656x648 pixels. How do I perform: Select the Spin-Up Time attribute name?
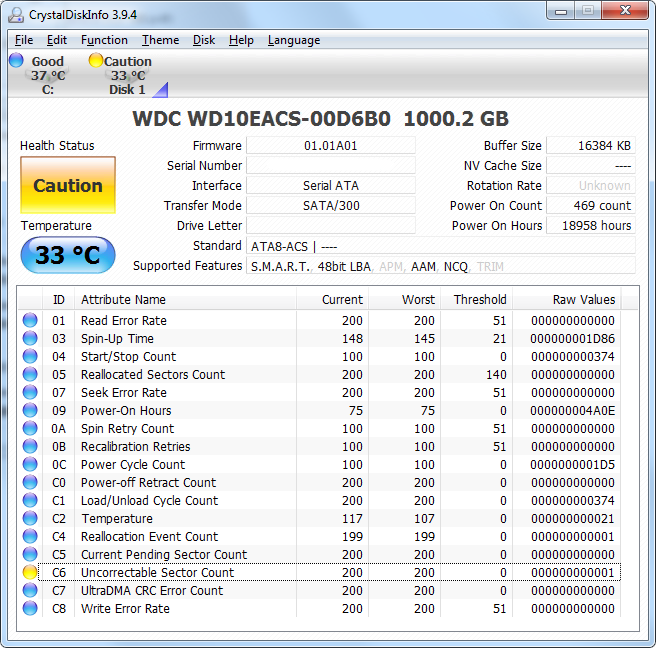pyautogui.click(x=117, y=338)
